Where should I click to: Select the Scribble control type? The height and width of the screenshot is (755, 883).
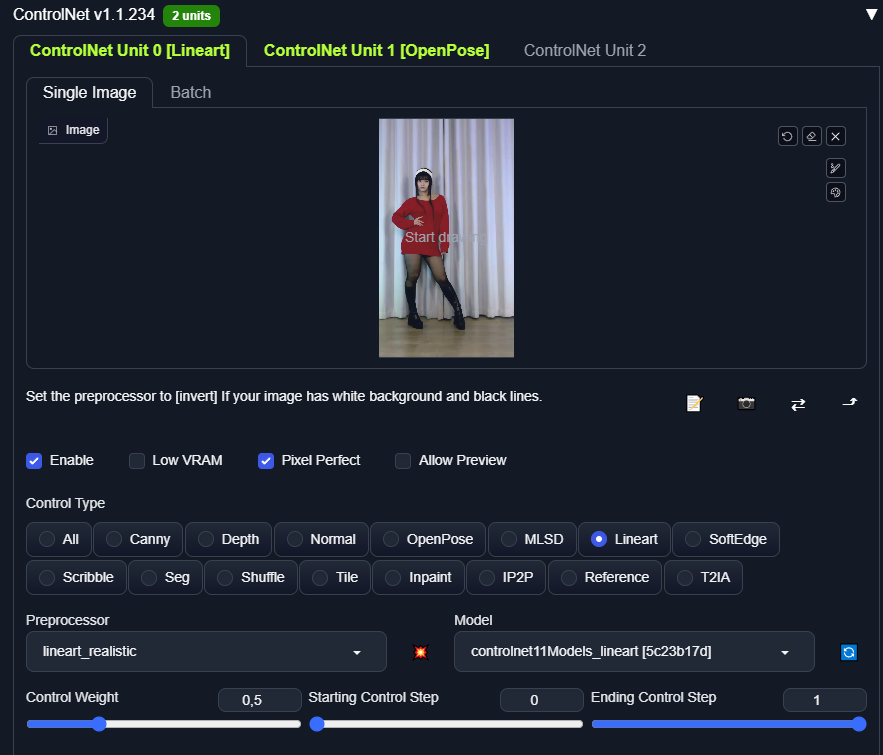point(76,577)
